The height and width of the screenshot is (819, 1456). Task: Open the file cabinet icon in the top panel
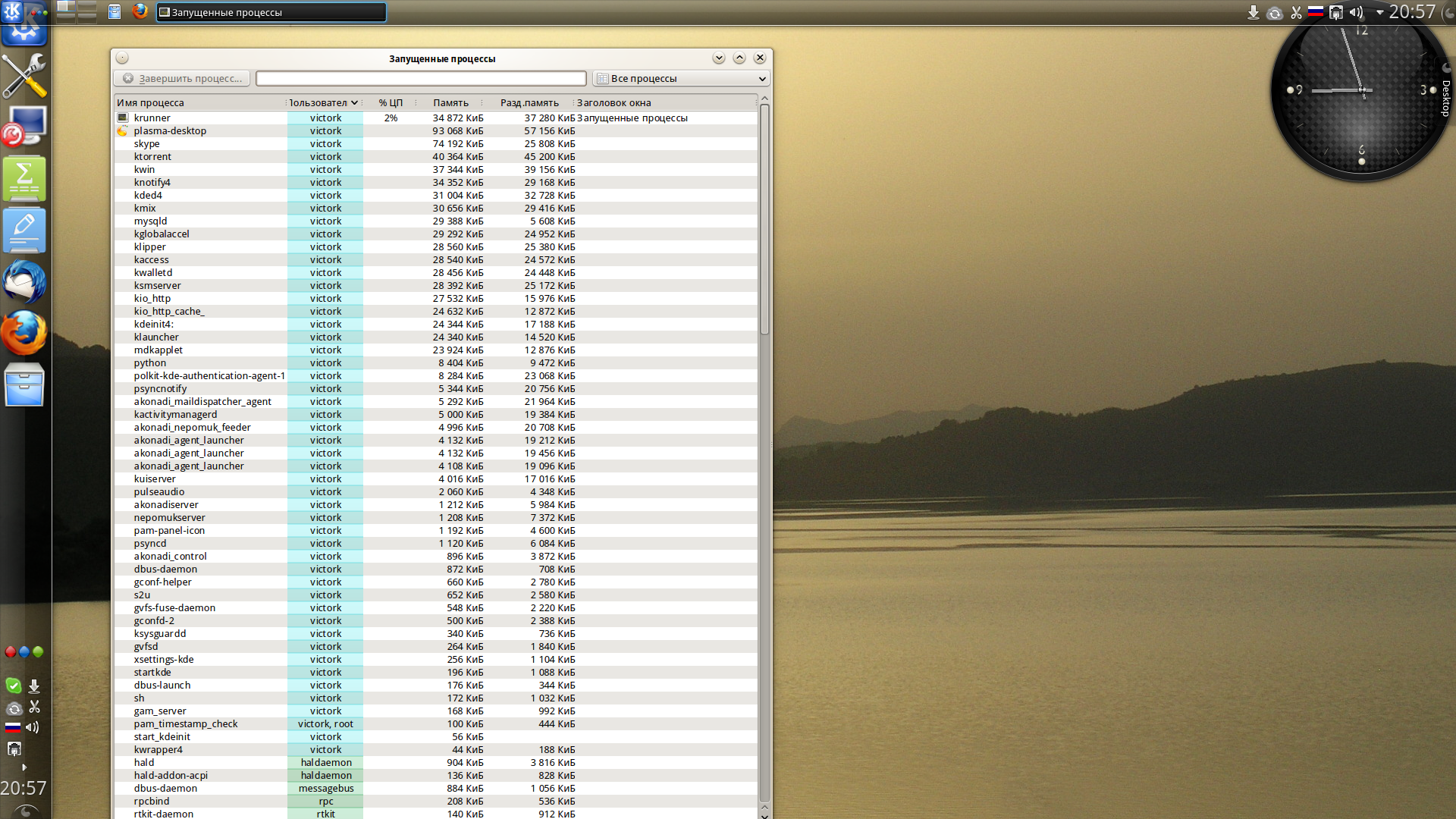point(115,11)
